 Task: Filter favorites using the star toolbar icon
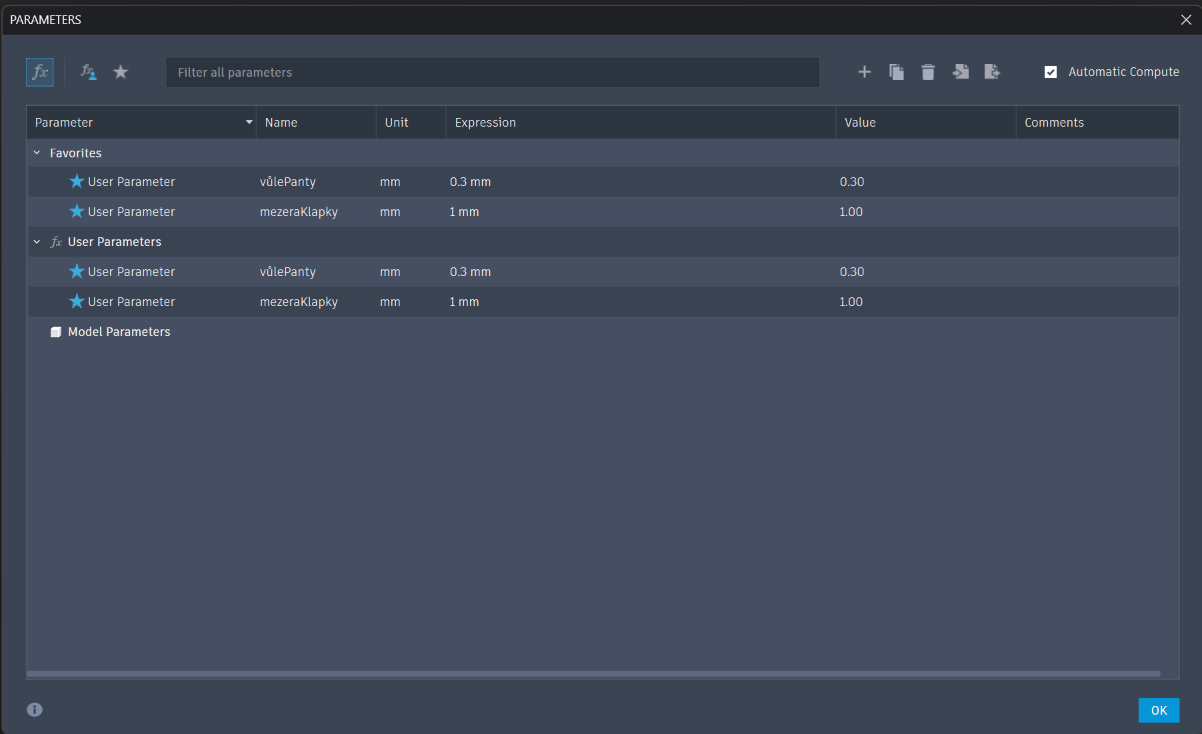121,72
